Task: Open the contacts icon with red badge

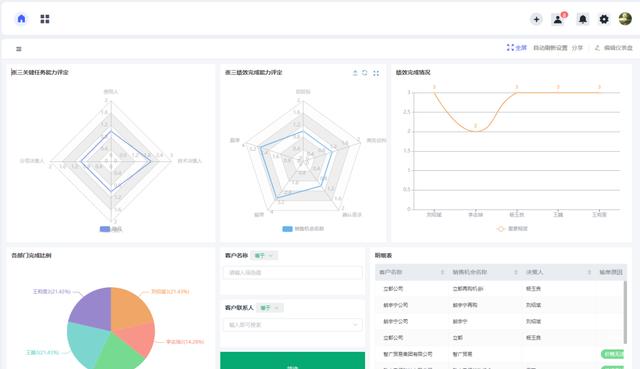Action: (558, 19)
